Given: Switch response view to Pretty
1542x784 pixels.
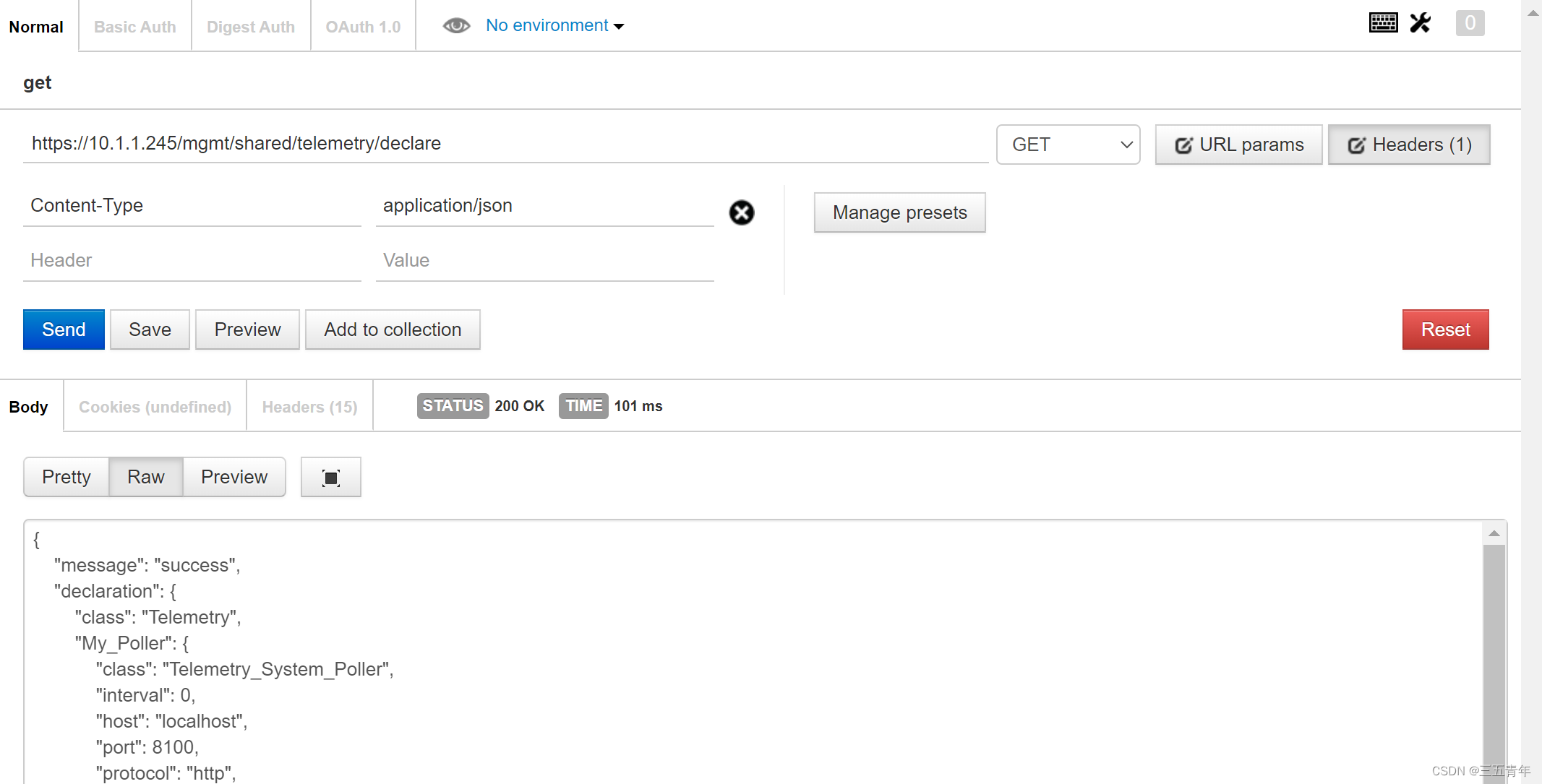Looking at the screenshot, I should point(66,477).
